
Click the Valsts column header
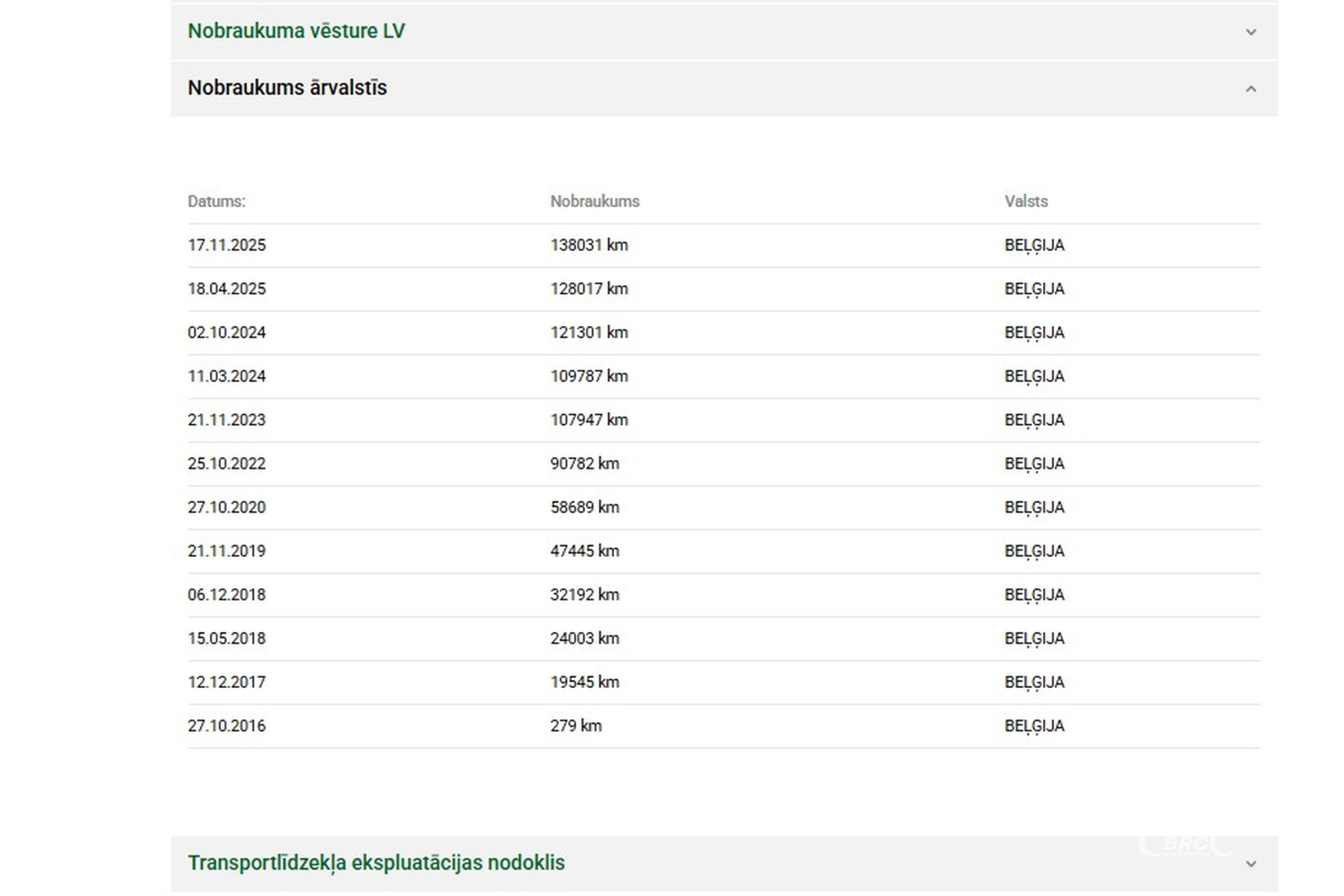click(x=1026, y=201)
